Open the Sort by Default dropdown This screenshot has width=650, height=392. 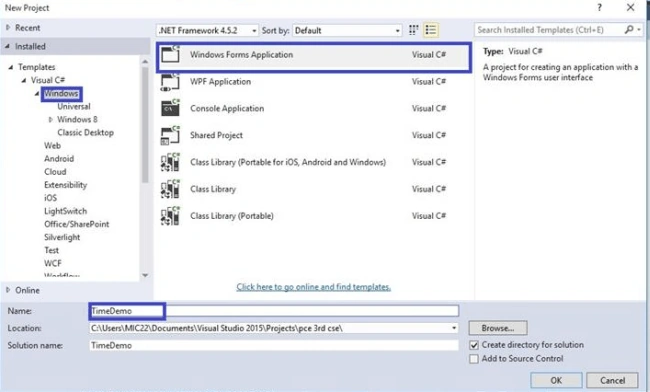[x=347, y=30]
